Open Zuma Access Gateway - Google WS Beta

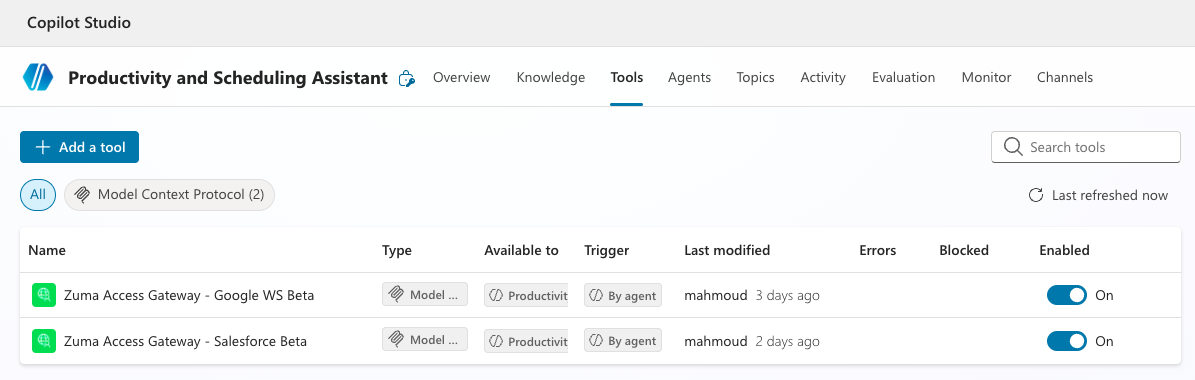click(x=189, y=295)
